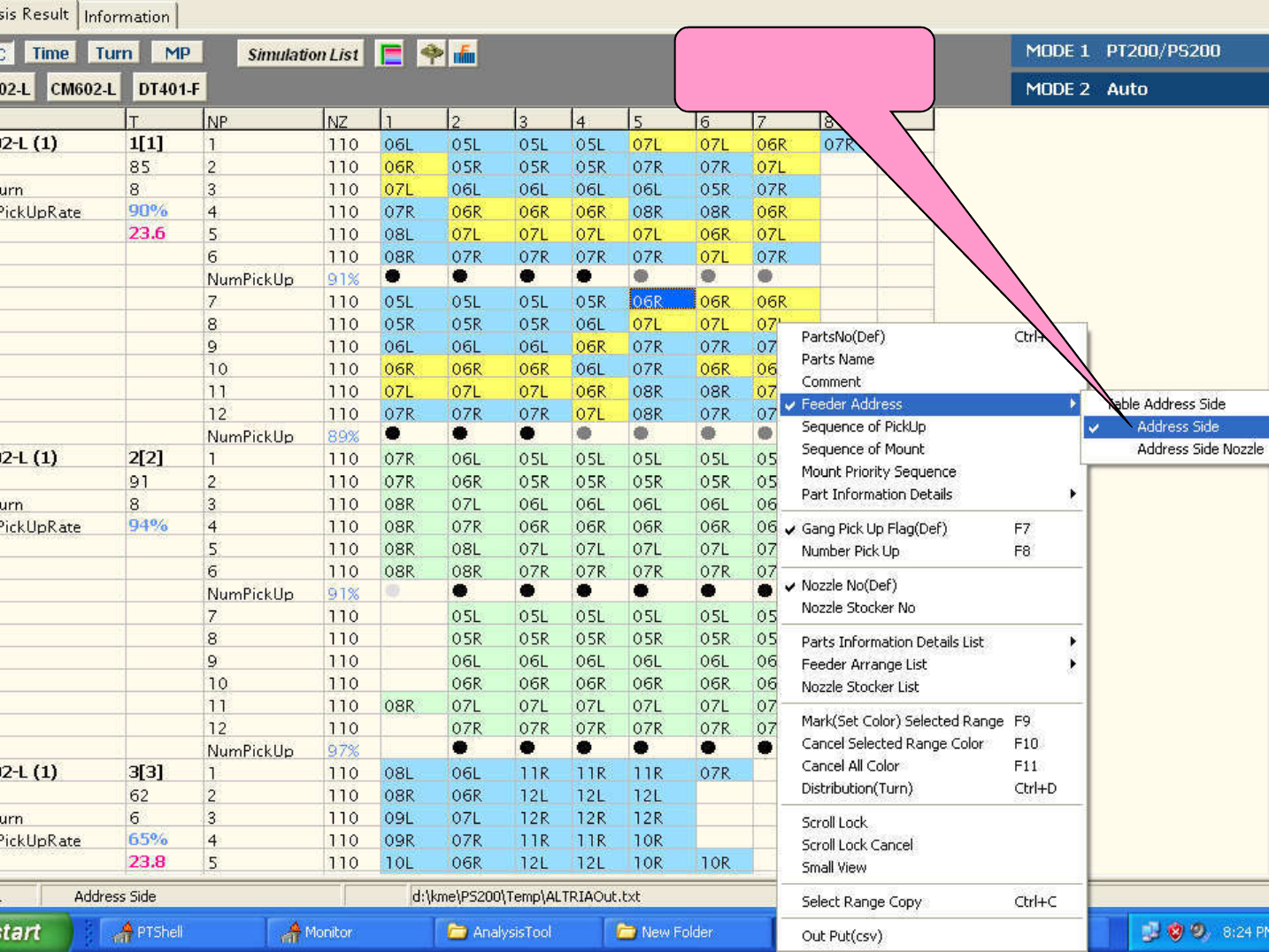Viewport: 1269px width, 952px height.
Task: Uncheck Gang Pick Up Flag(Def)
Action: [873, 528]
